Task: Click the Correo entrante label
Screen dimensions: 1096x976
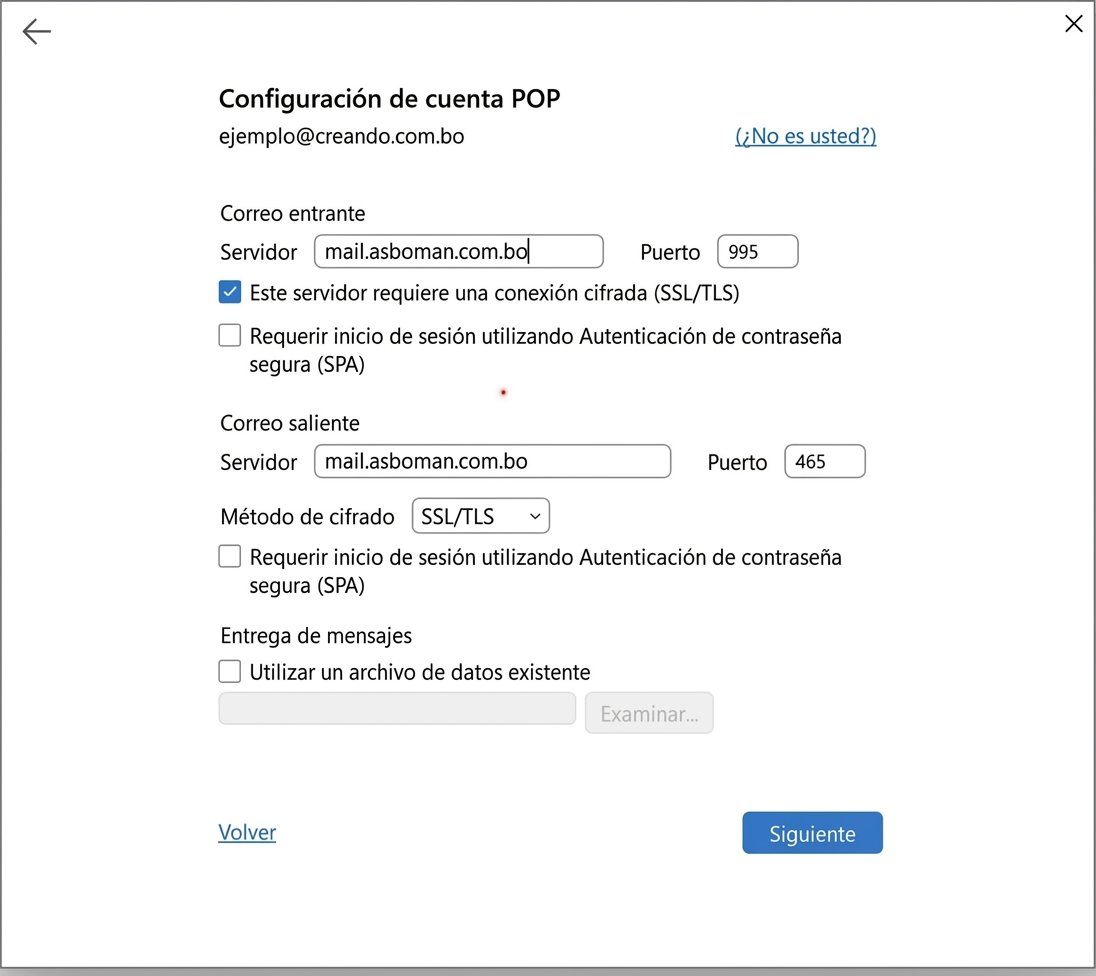Action: (293, 213)
